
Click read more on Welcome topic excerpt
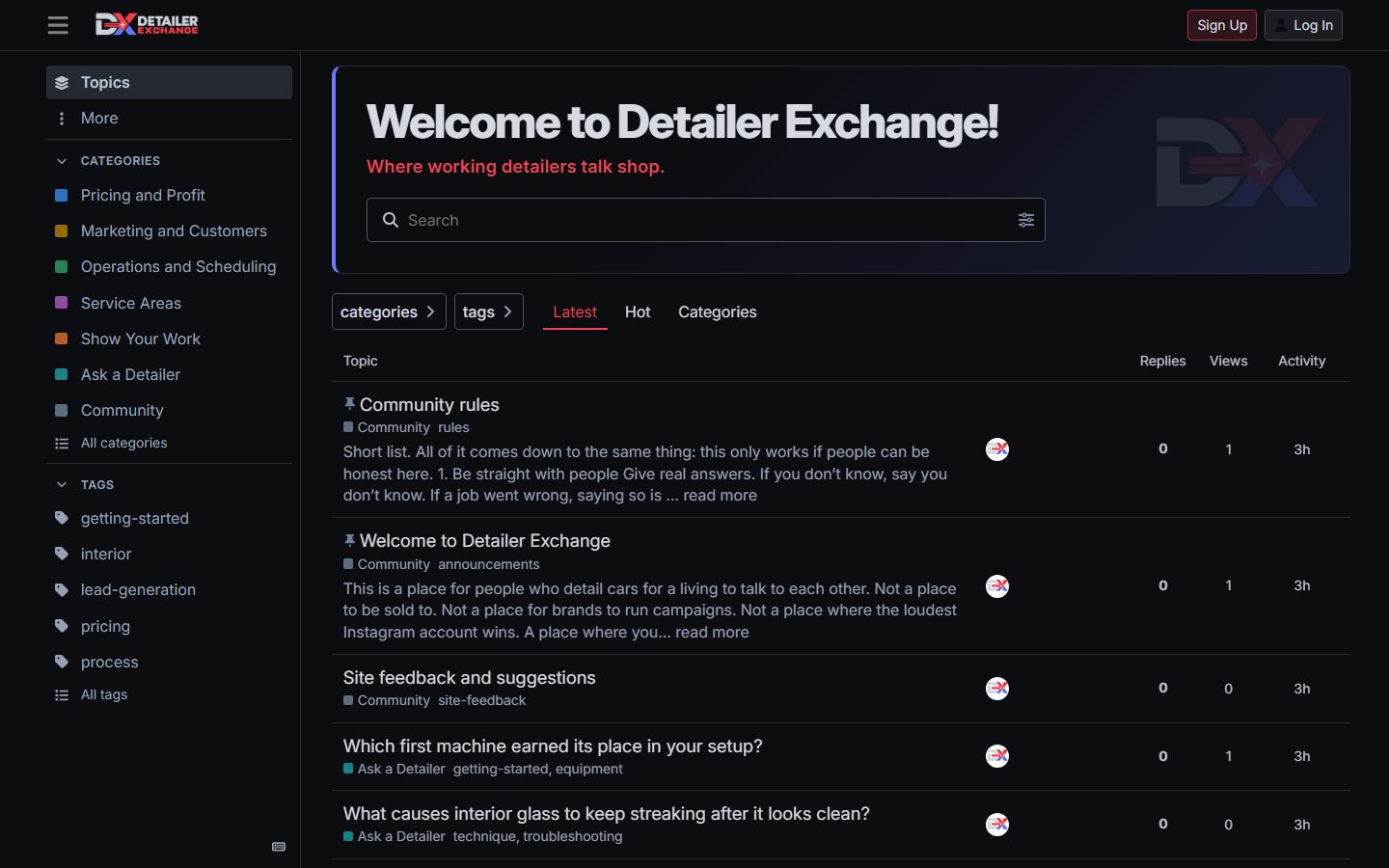click(712, 633)
